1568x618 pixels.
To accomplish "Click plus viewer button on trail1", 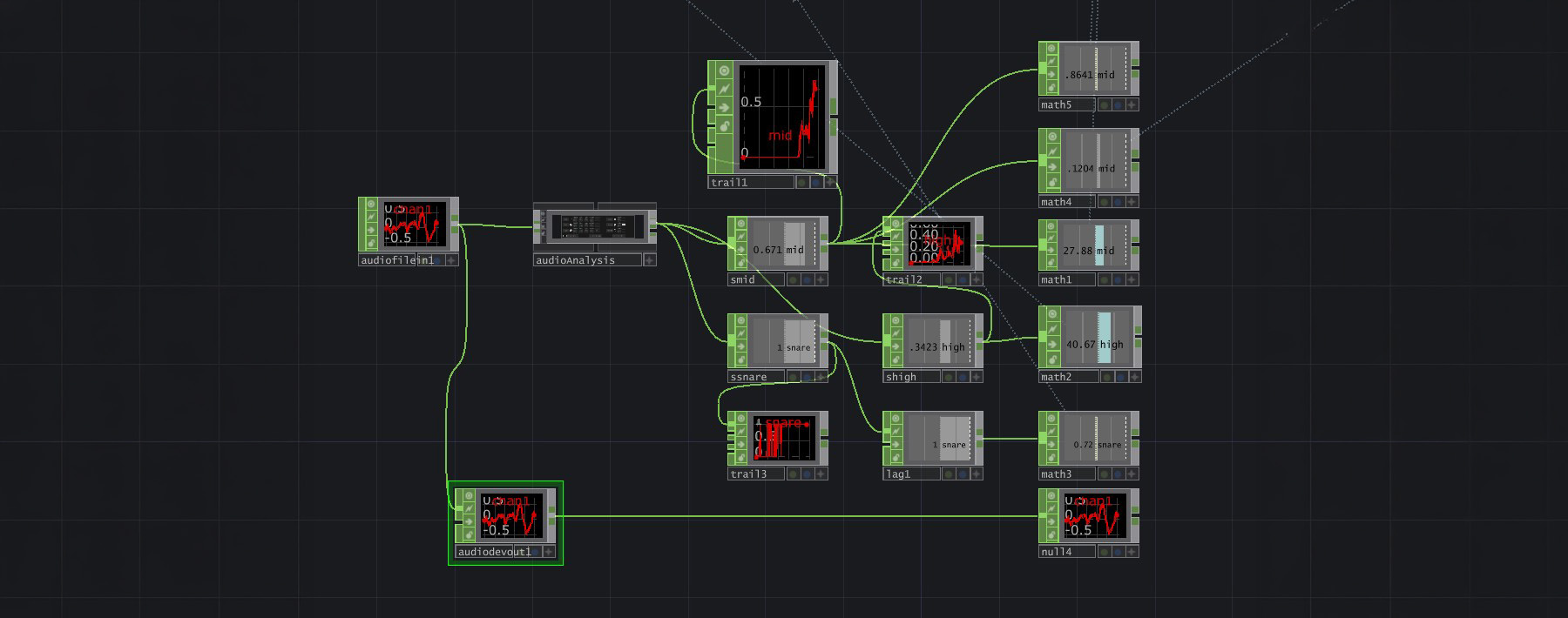I will tap(830, 183).
